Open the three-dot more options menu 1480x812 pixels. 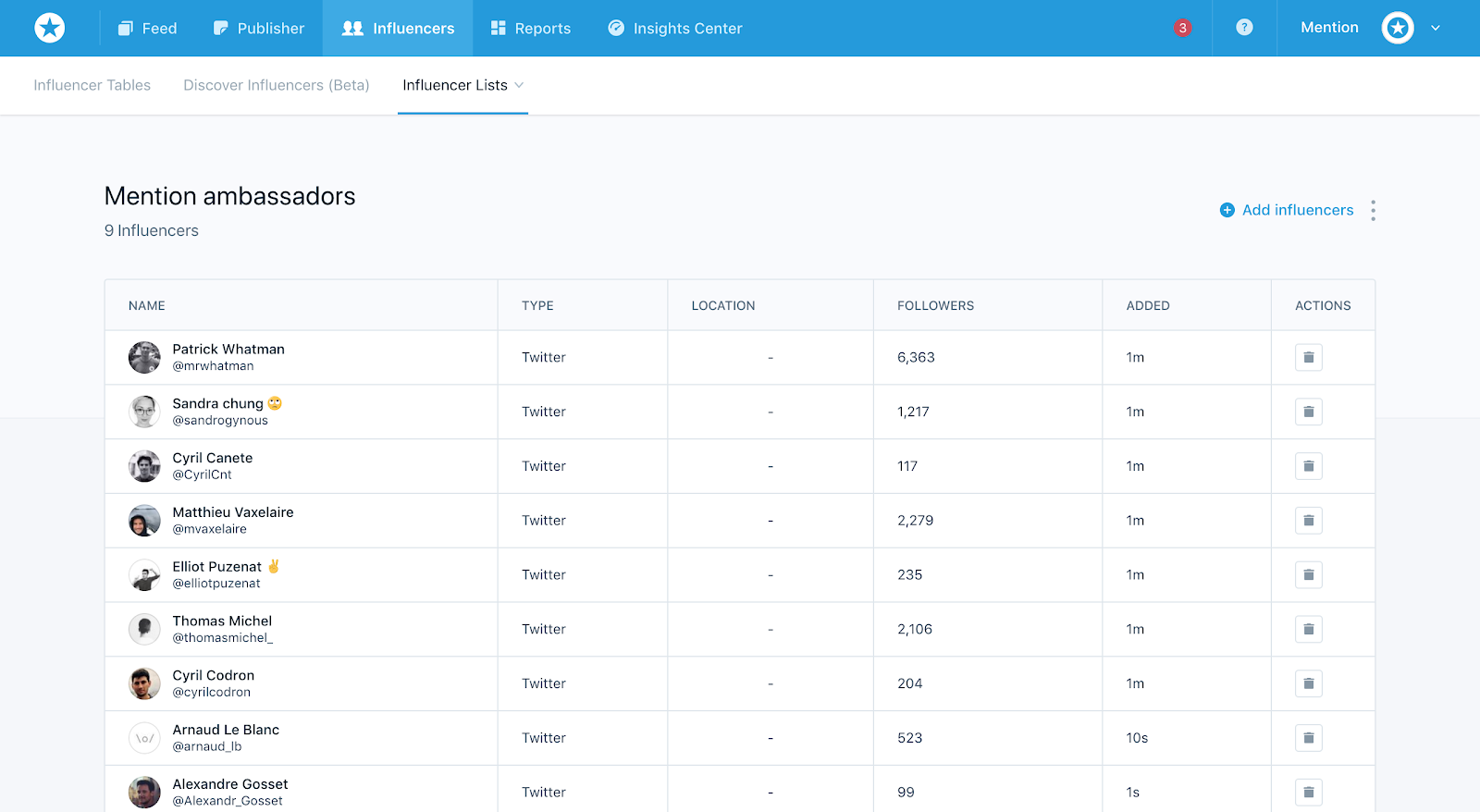click(x=1373, y=210)
